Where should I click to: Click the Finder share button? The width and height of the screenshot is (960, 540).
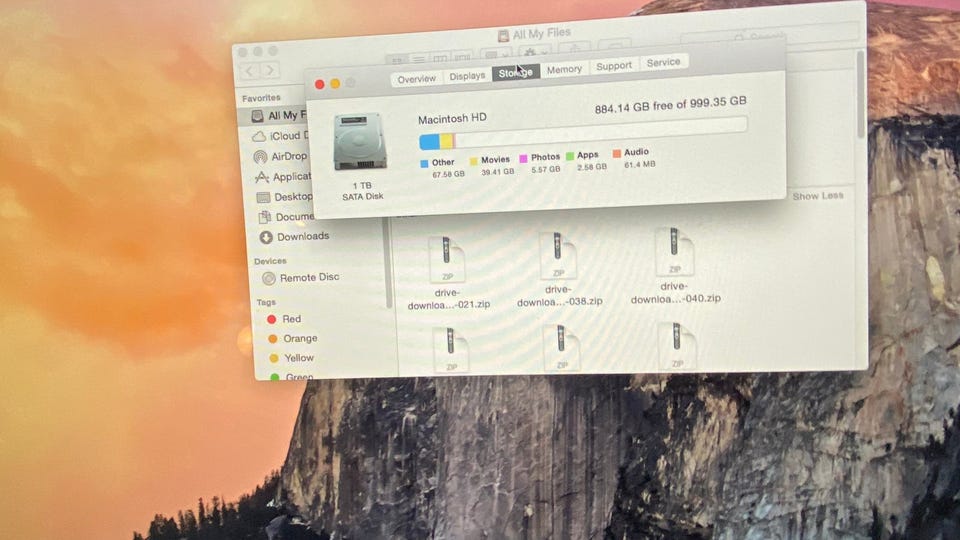pyautogui.click(x=574, y=48)
